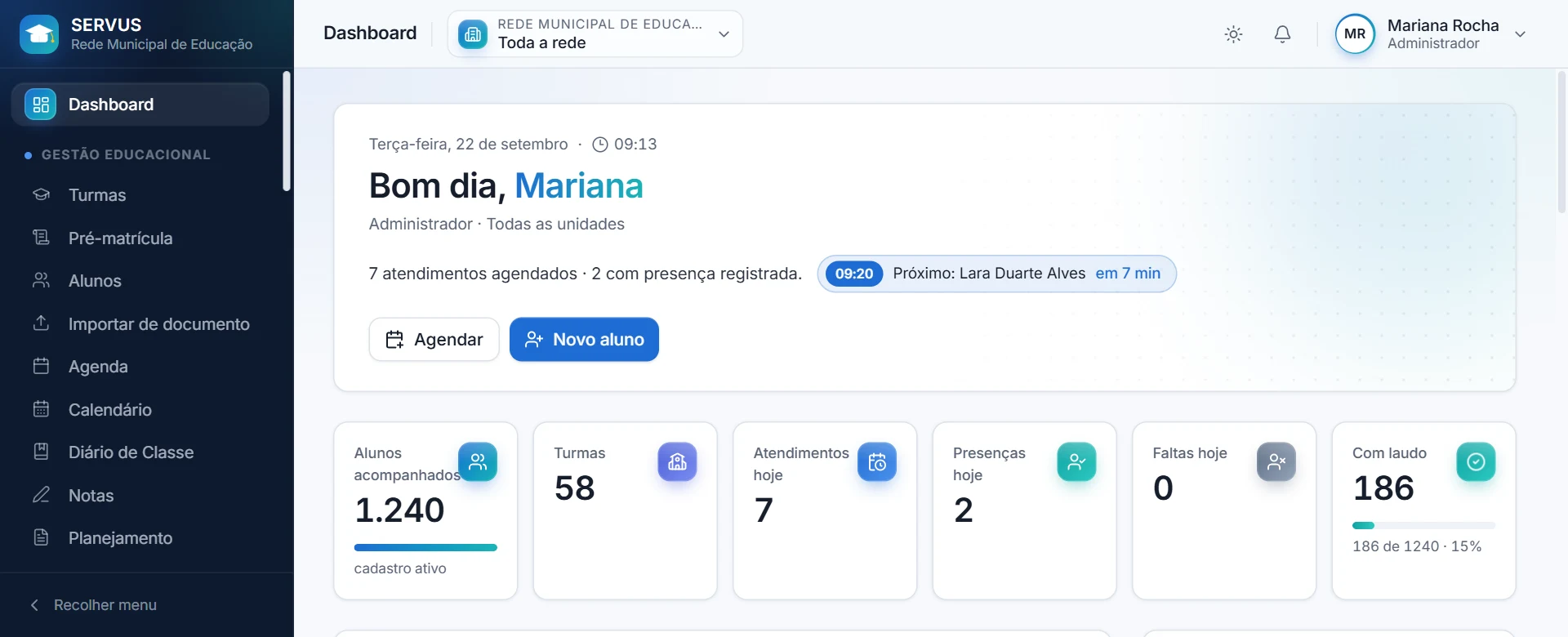Click the Agendar button

434,340
